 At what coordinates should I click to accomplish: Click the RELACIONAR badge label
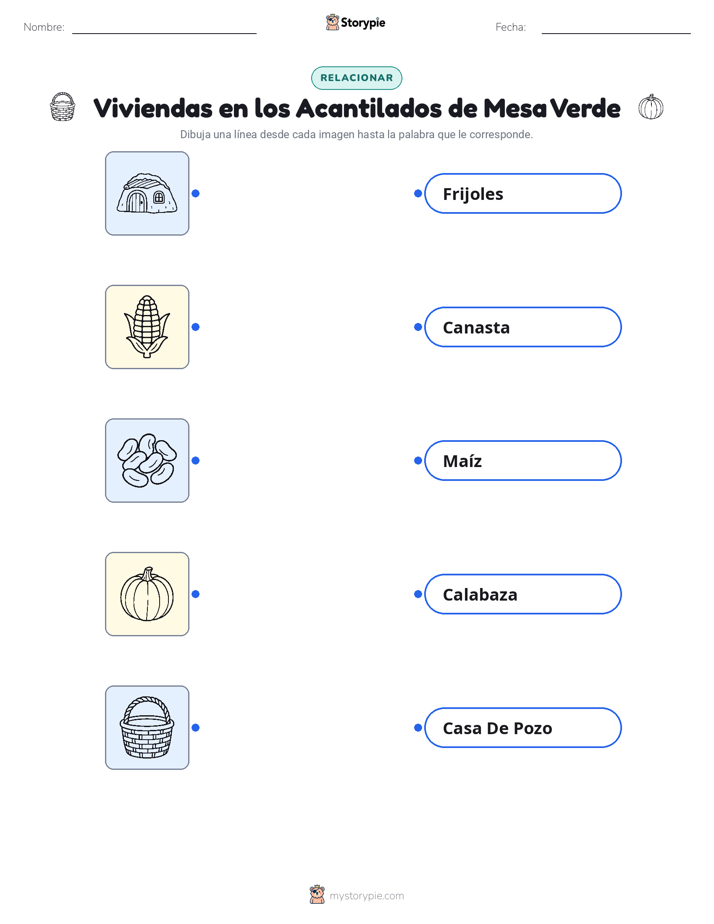(x=356, y=78)
